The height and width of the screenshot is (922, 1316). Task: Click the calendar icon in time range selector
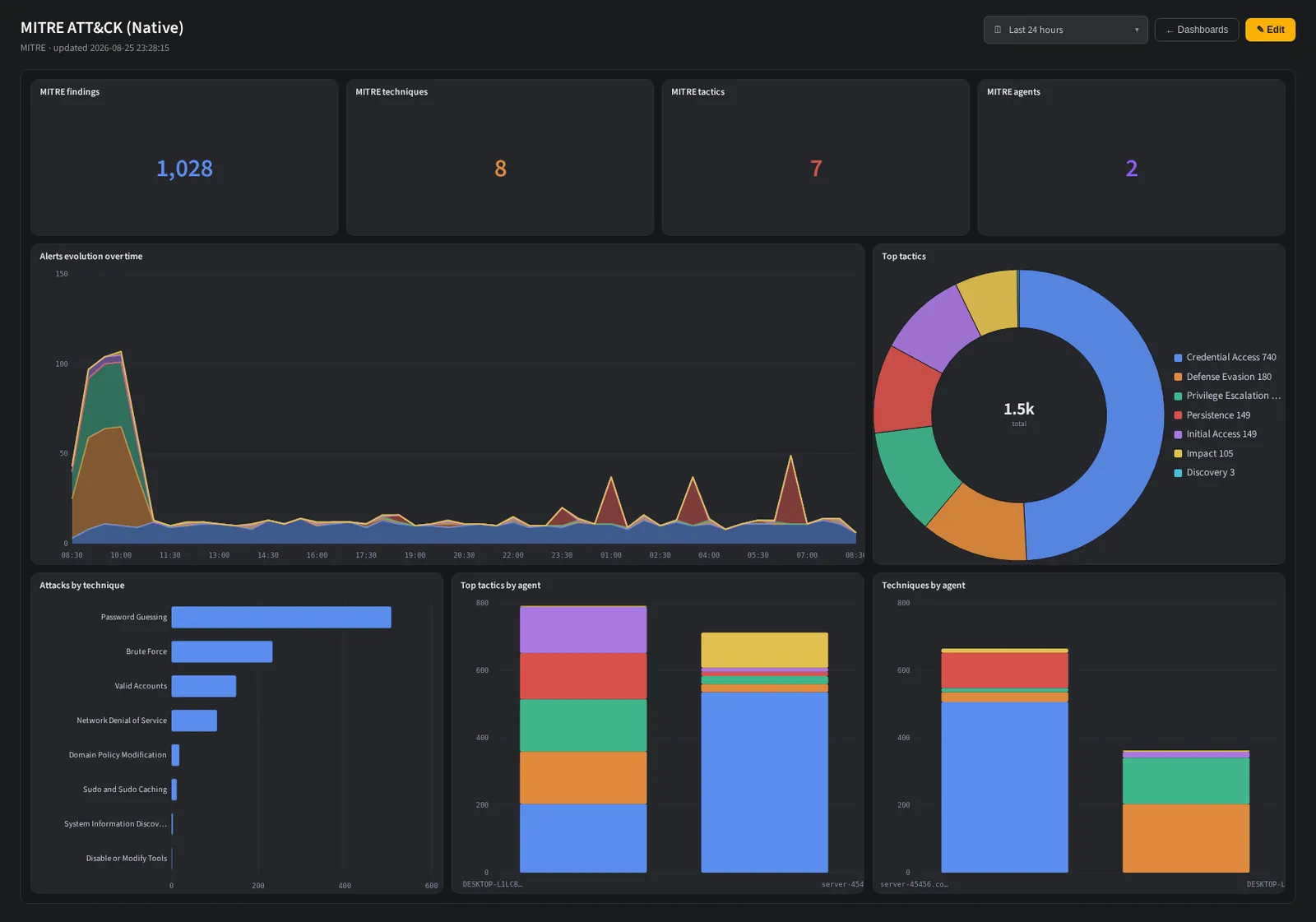point(998,30)
